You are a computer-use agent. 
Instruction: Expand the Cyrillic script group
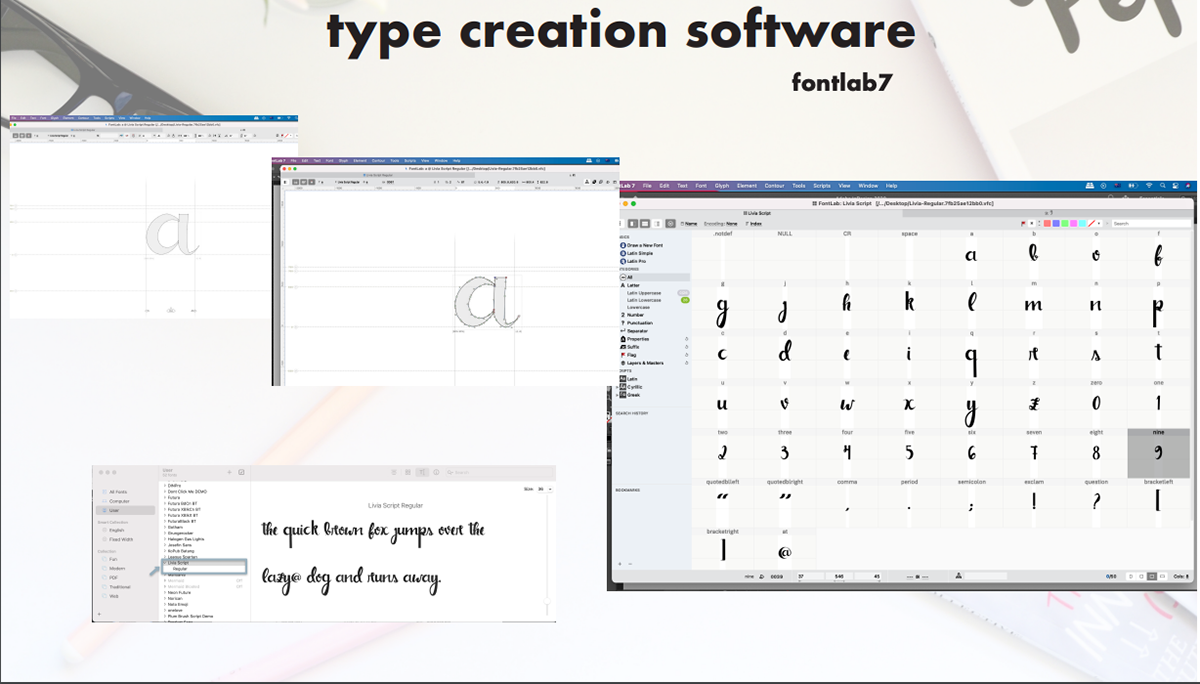tap(618, 387)
